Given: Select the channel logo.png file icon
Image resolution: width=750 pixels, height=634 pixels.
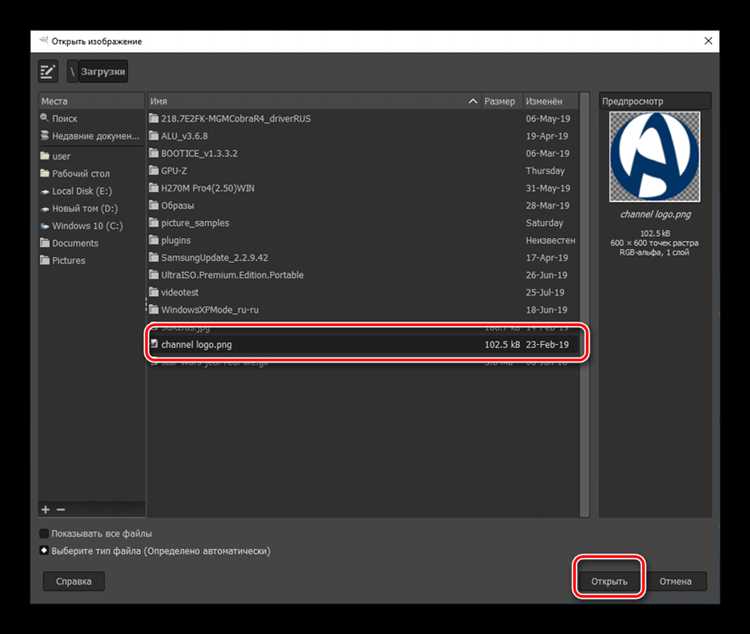Looking at the screenshot, I should [154, 344].
